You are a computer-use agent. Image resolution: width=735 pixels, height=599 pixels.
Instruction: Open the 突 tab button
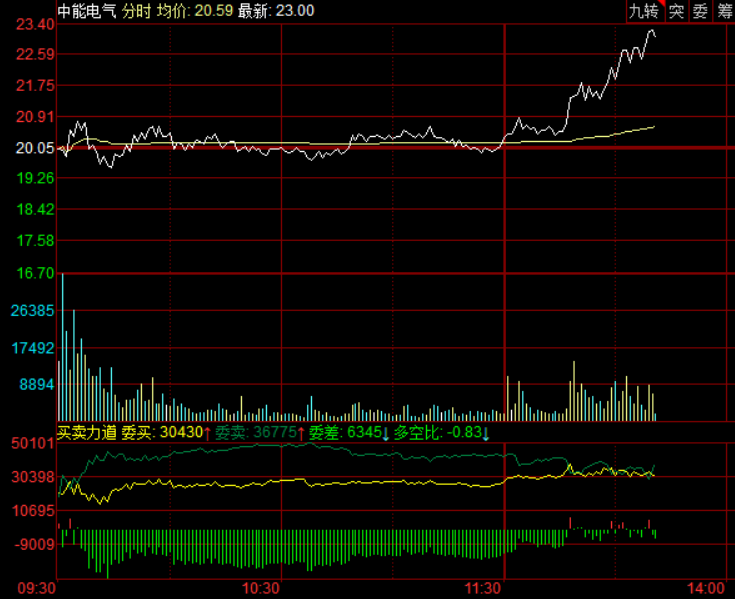676,11
